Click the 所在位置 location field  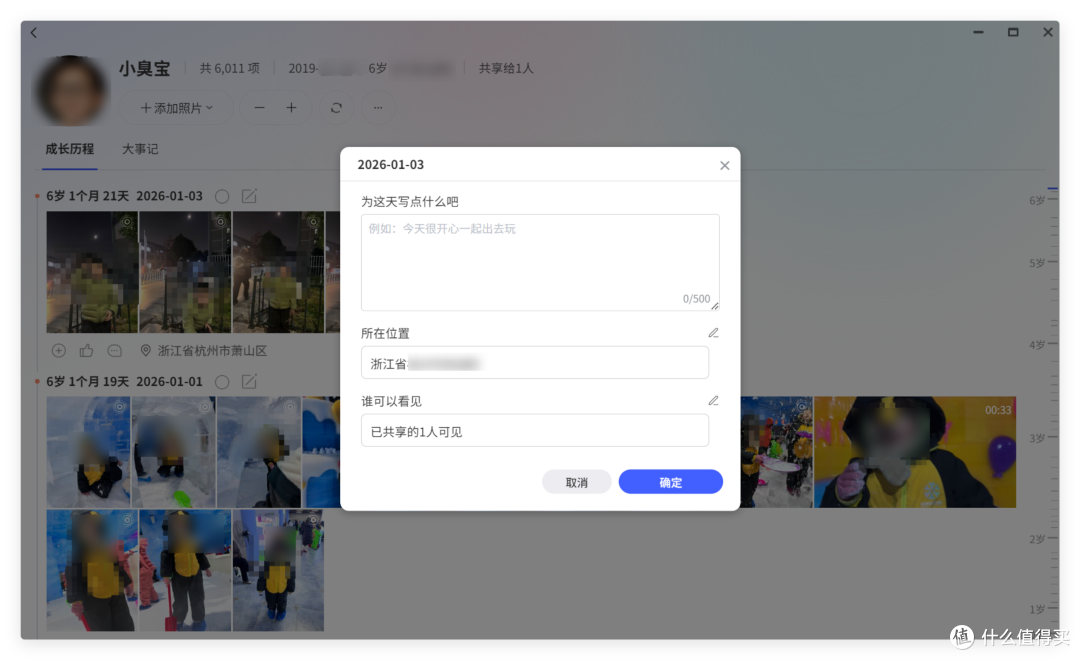pos(534,362)
